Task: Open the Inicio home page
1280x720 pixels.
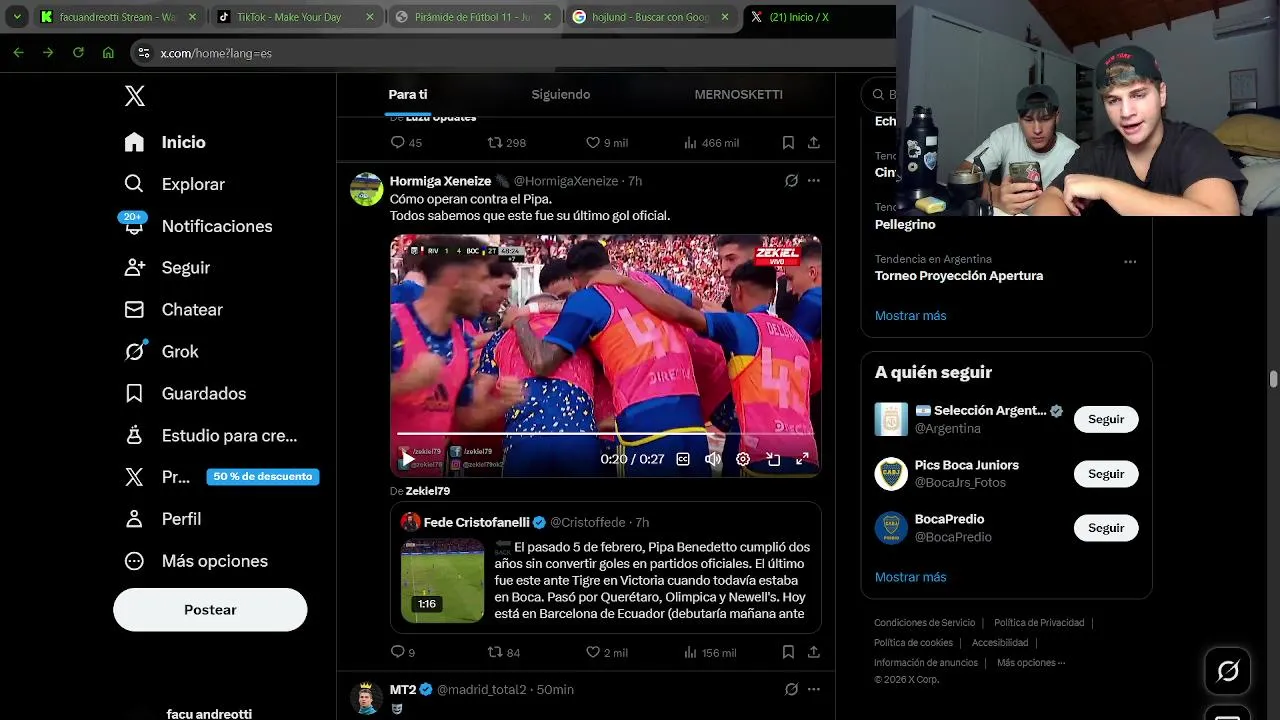Action: (x=165, y=142)
